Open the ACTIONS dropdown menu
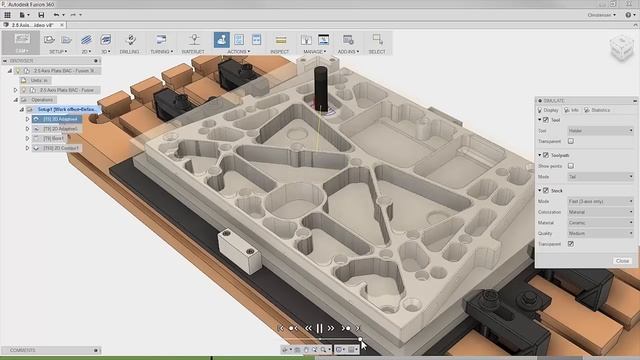Image resolution: width=640 pixels, height=360 pixels. pyautogui.click(x=239, y=52)
